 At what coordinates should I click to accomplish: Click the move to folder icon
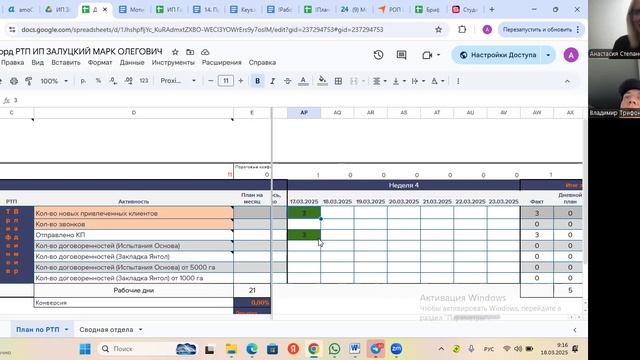coord(190,52)
